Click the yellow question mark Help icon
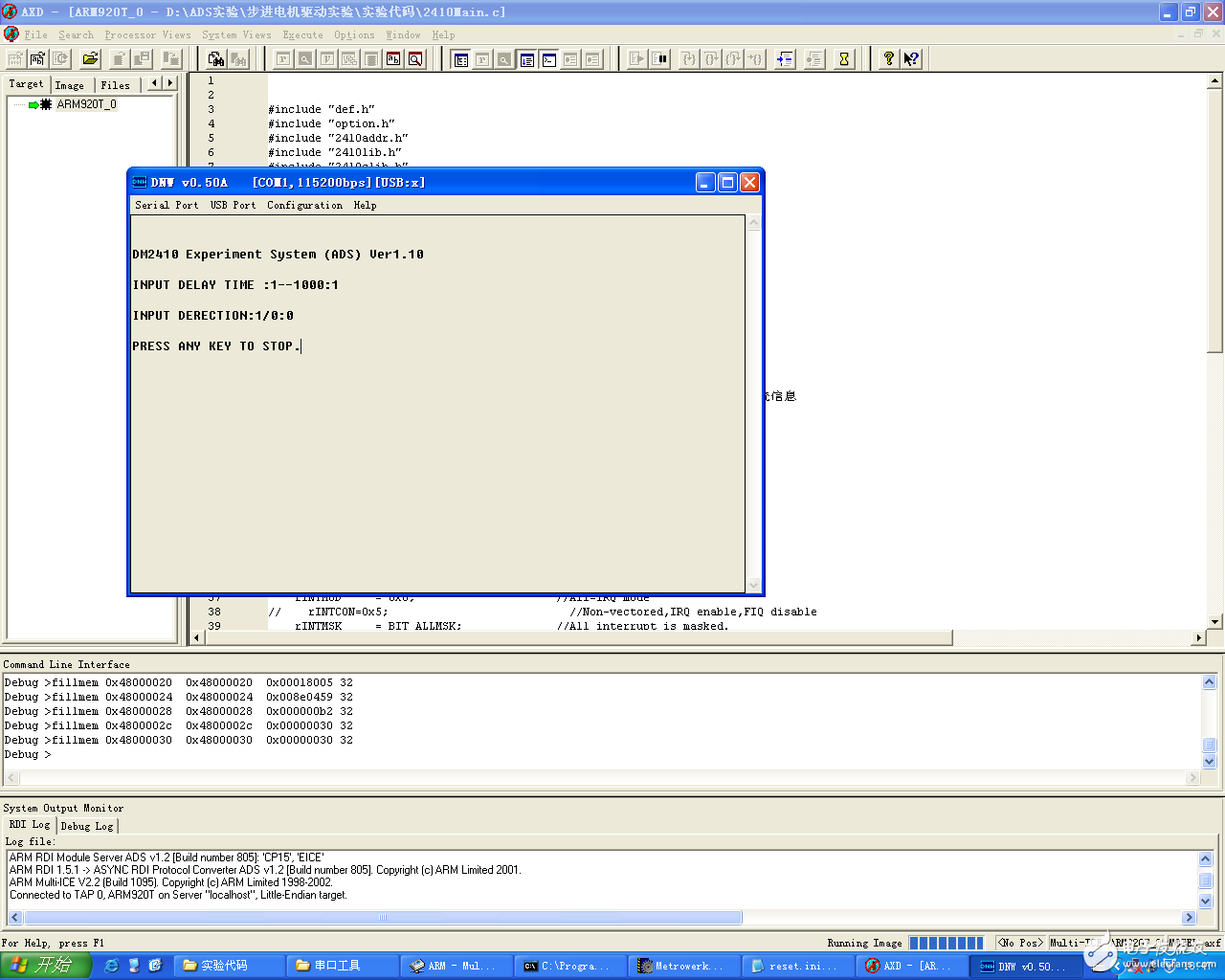 click(x=889, y=59)
